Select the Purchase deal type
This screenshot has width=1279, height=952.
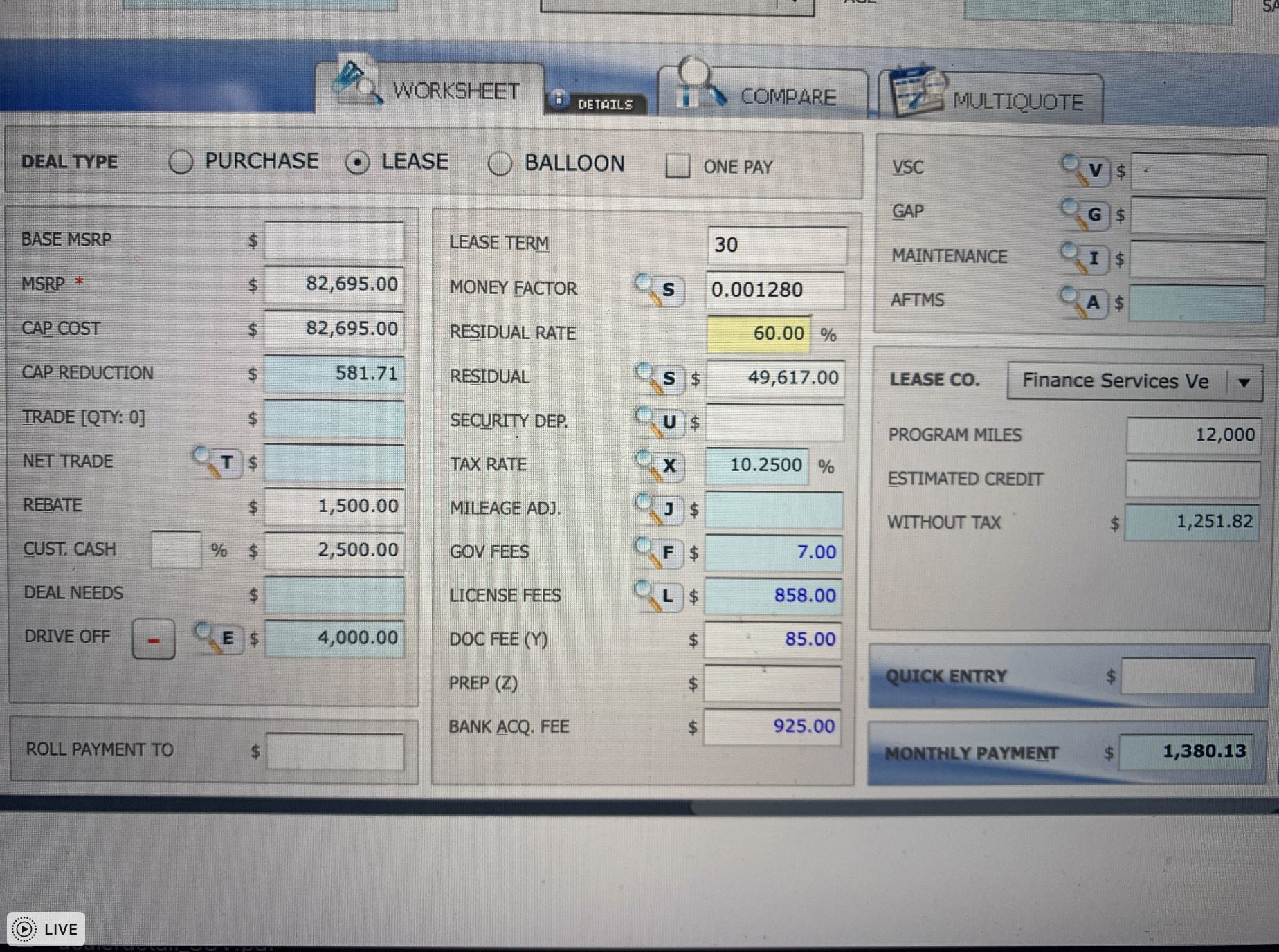click(x=181, y=162)
